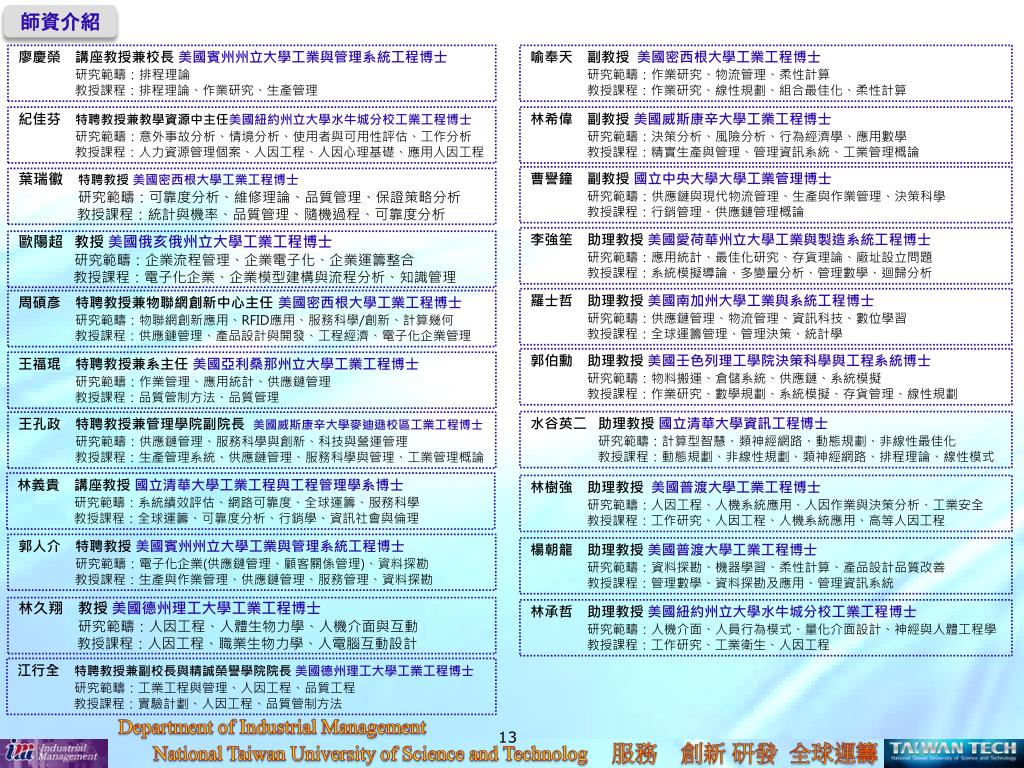
Task: Click 郭人介's research line starting 電子化企業
Action: [252, 563]
